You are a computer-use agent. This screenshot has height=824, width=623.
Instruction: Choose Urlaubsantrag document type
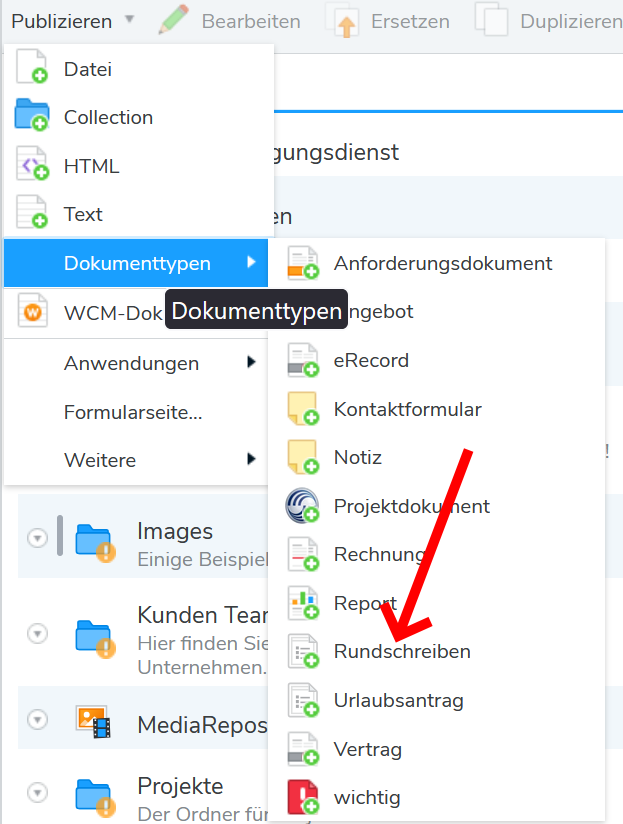point(437,701)
